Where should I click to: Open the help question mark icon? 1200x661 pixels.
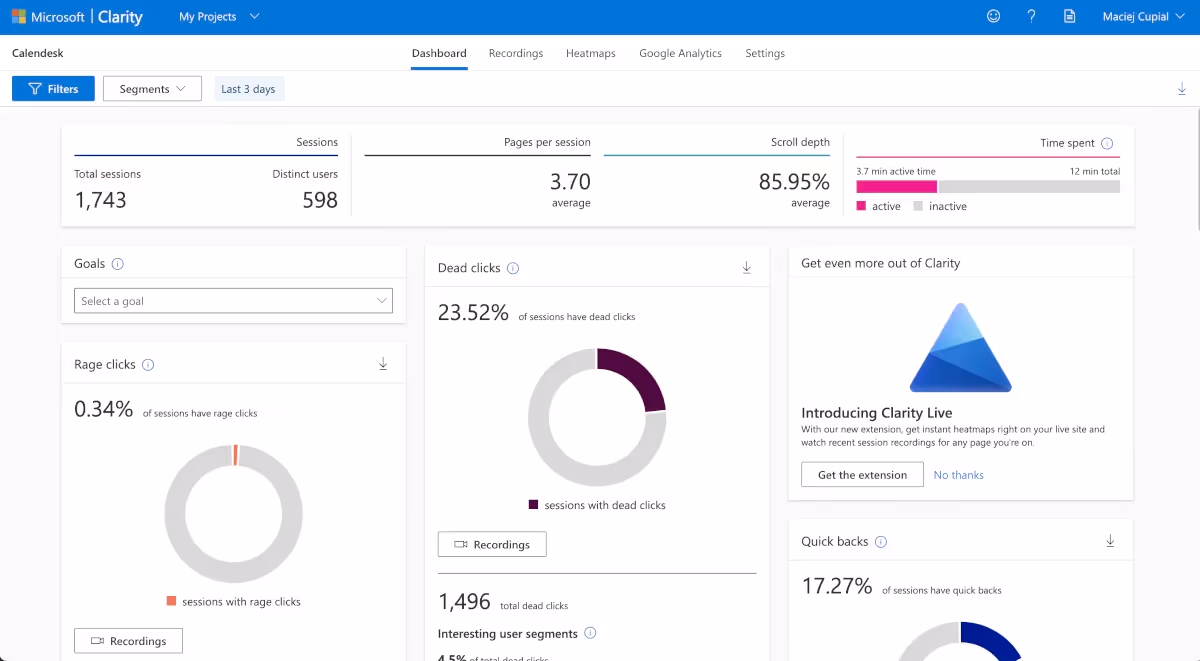tap(1031, 16)
